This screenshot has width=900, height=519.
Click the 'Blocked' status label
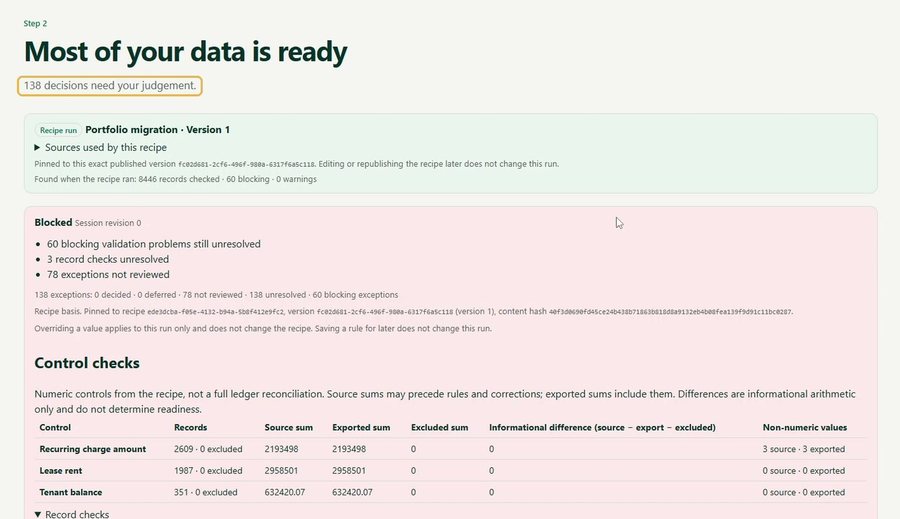pyautogui.click(x=53, y=222)
